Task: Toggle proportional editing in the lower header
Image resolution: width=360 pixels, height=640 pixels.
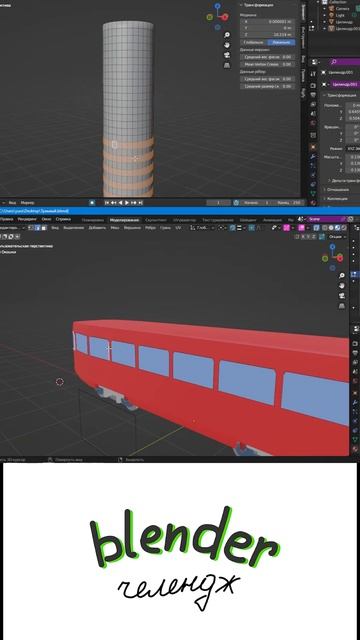Action: pos(252,228)
